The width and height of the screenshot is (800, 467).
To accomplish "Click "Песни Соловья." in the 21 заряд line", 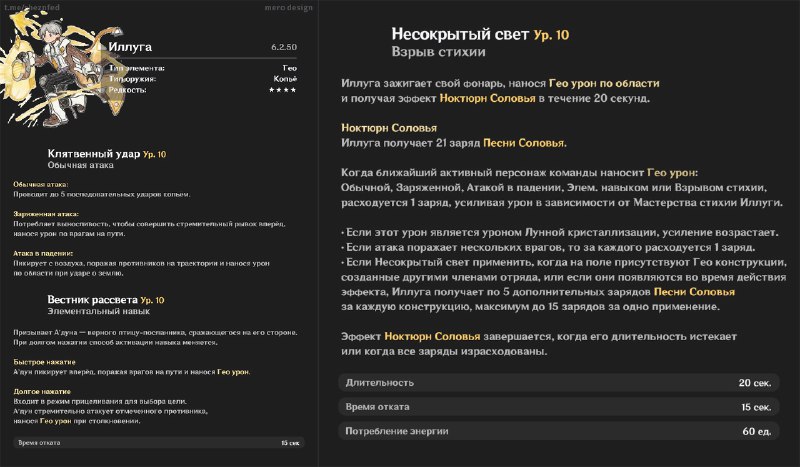I will (525, 143).
